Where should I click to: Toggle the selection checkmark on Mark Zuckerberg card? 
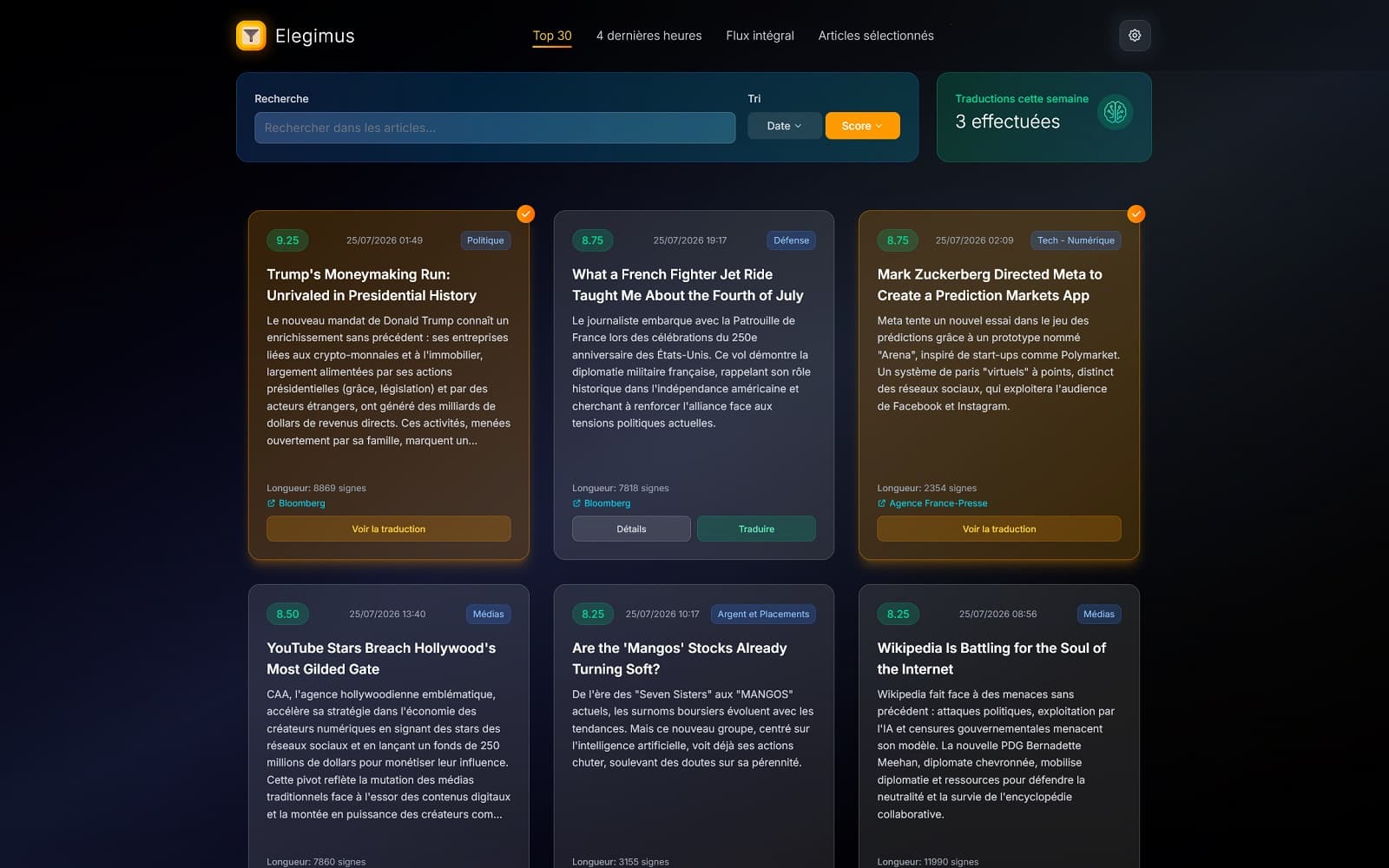1136,214
